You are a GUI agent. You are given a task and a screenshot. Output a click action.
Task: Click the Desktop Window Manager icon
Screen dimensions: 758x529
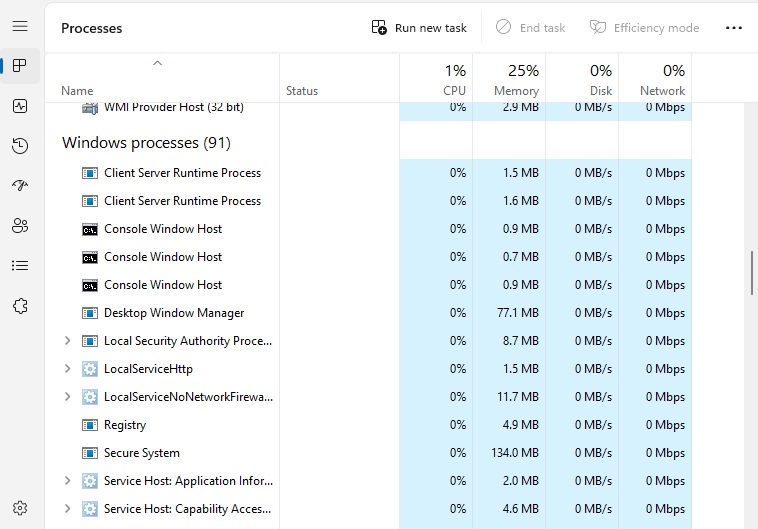pos(90,313)
